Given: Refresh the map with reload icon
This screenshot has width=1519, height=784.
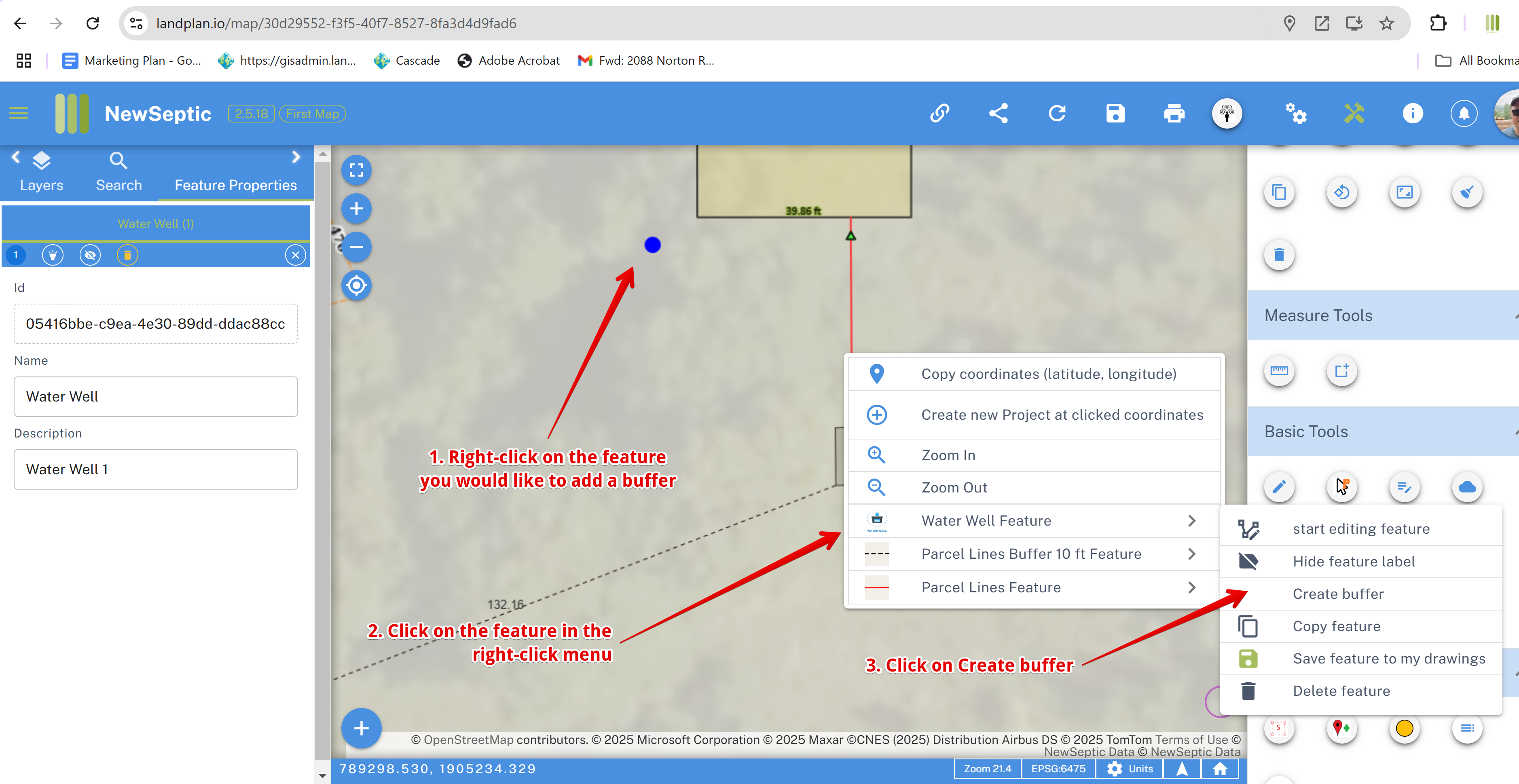Looking at the screenshot, I should 1057,113.
